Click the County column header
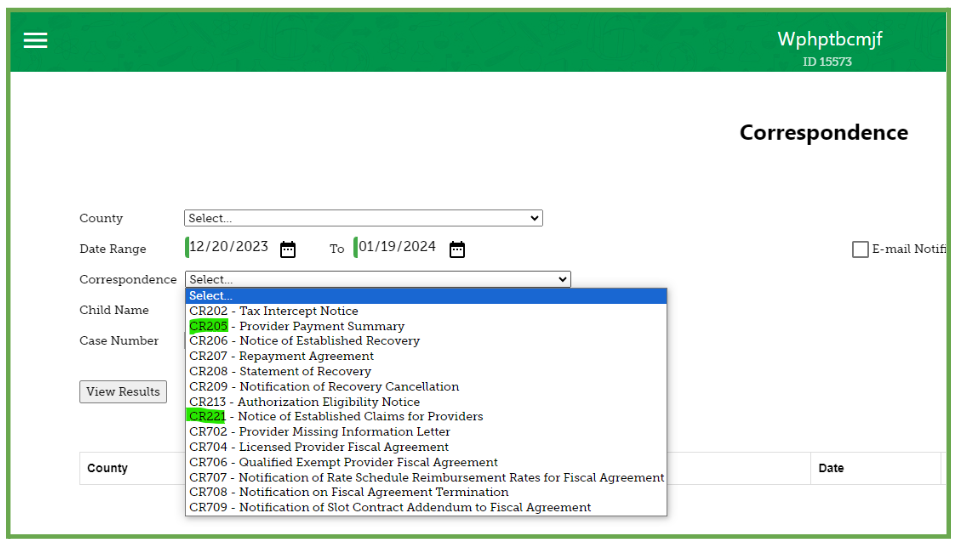This screenshot has width=961, height=546. click(108, 468)
